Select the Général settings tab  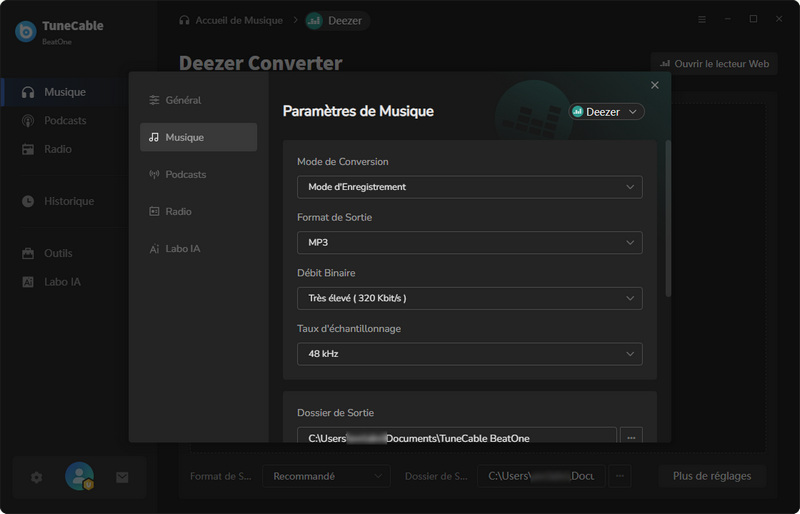pyautogui.click(x=183, y=100)
